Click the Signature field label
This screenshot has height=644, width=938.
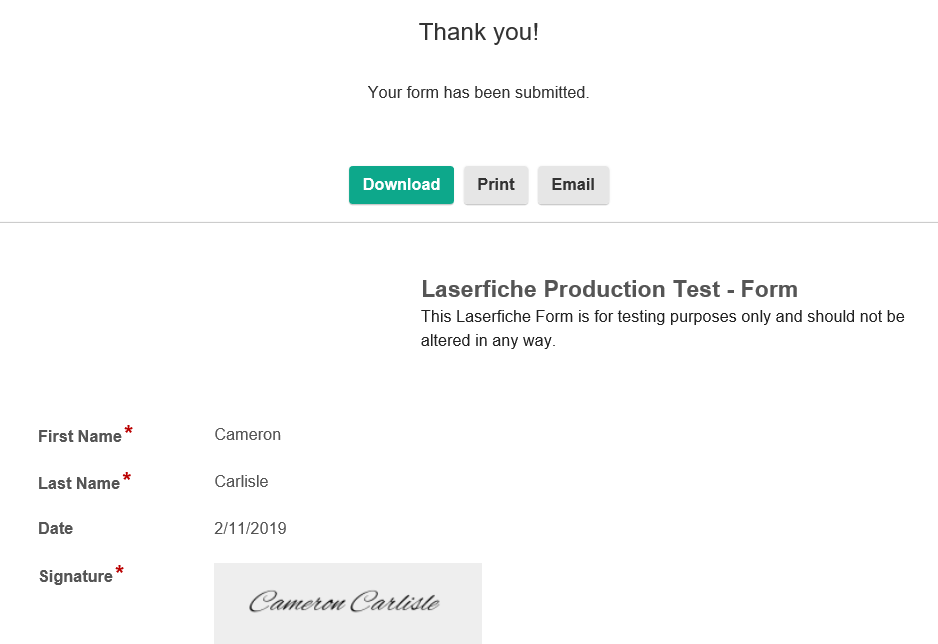point(75,576)
